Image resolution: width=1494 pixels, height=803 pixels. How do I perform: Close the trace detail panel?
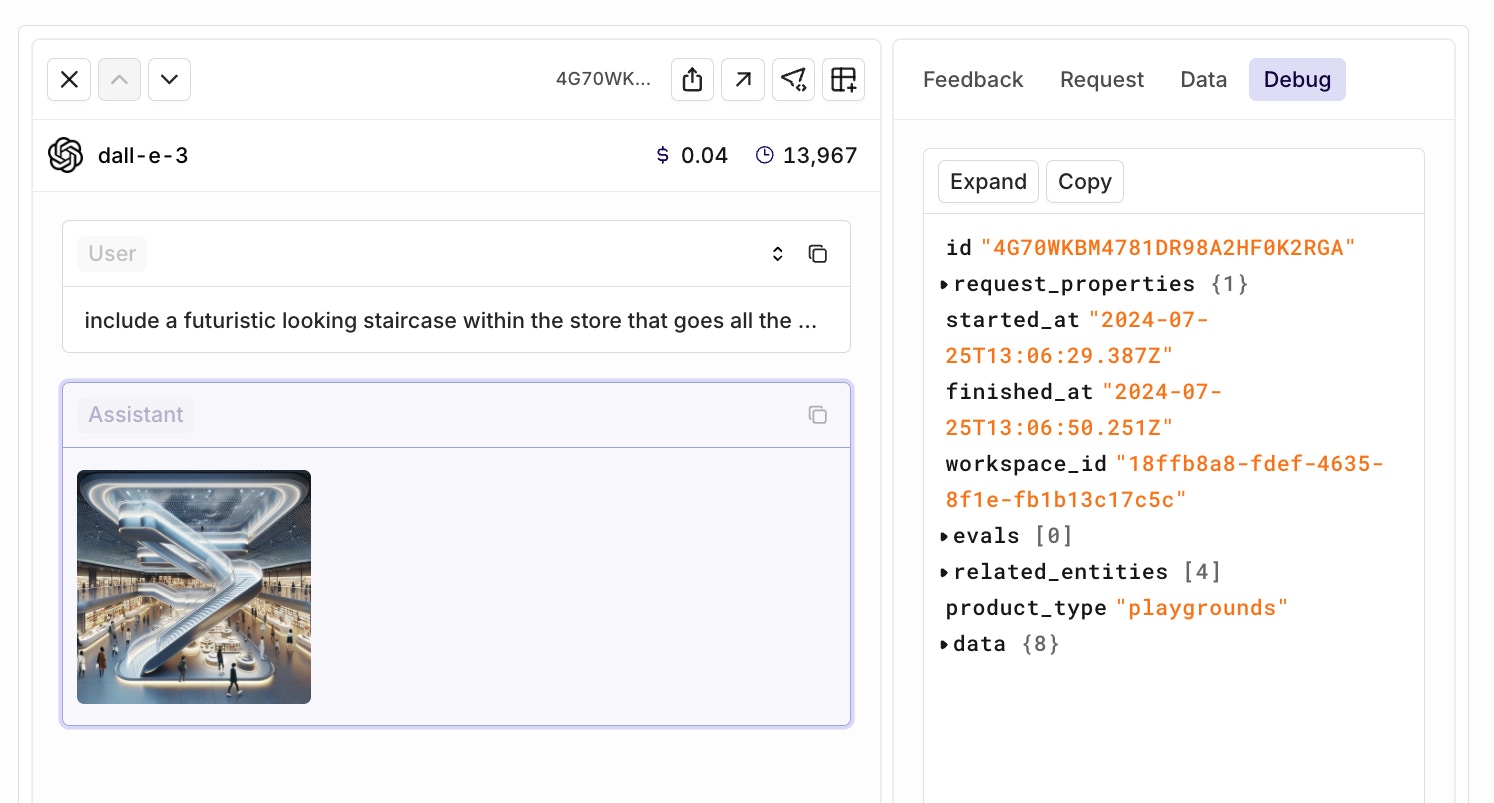click(69, 80)
